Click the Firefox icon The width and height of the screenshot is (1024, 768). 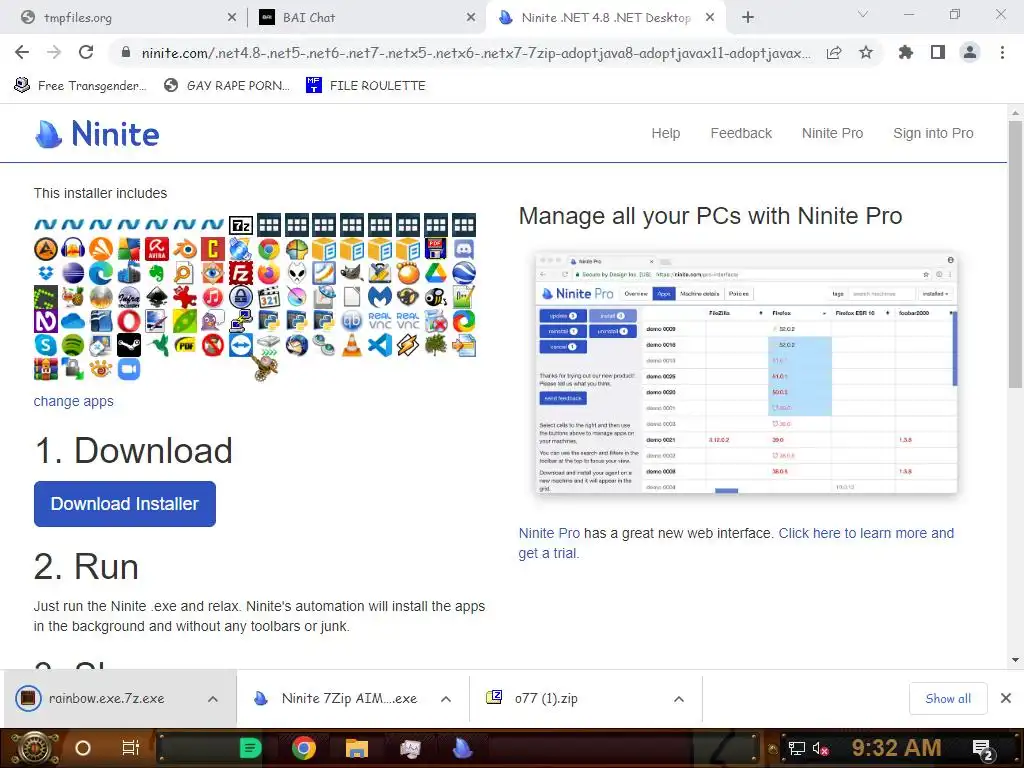pyautogui.click(x=268, y=273)
